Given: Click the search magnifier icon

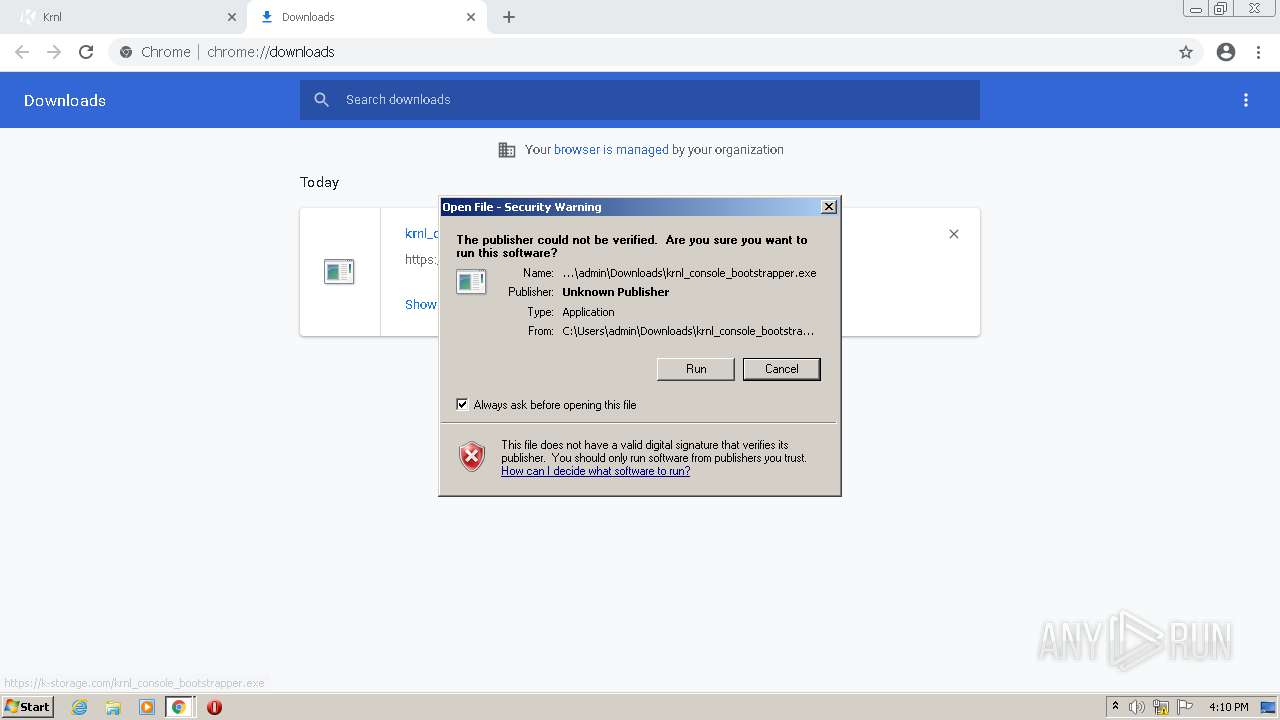Looking at the screenshot, I should coord(321,100).
